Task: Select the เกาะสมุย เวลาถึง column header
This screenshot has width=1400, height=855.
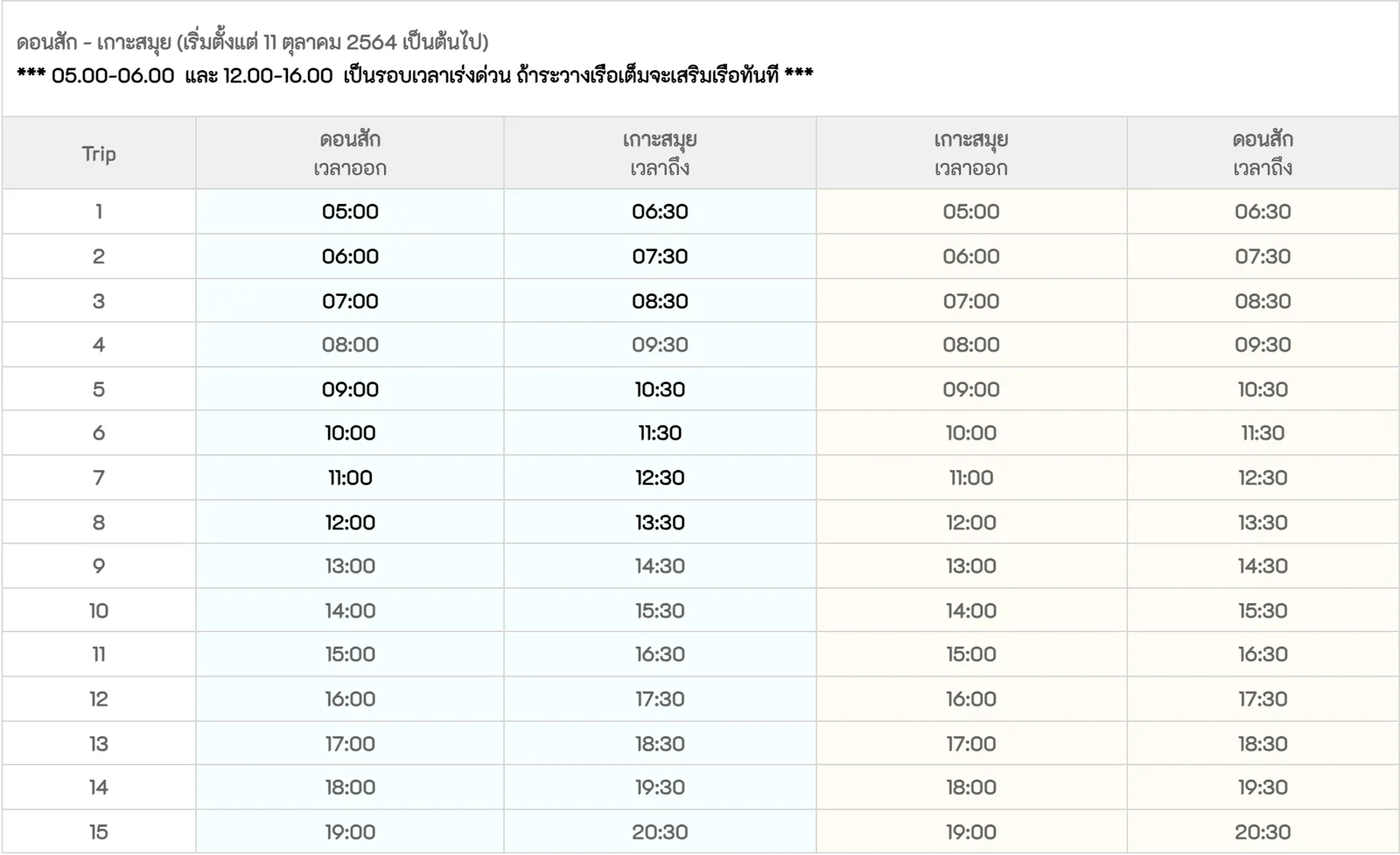Action: point(660,153)
